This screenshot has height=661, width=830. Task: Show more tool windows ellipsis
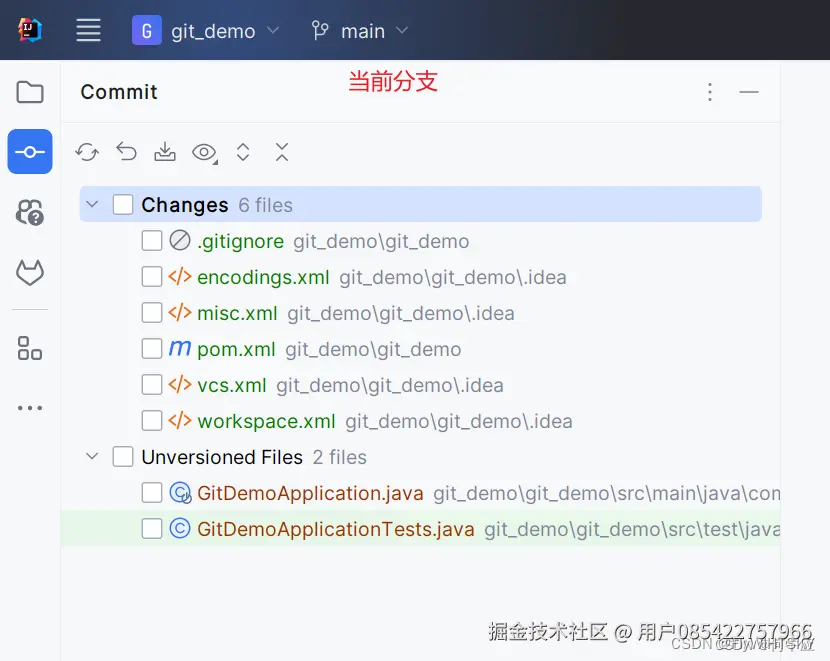point(30,408)
